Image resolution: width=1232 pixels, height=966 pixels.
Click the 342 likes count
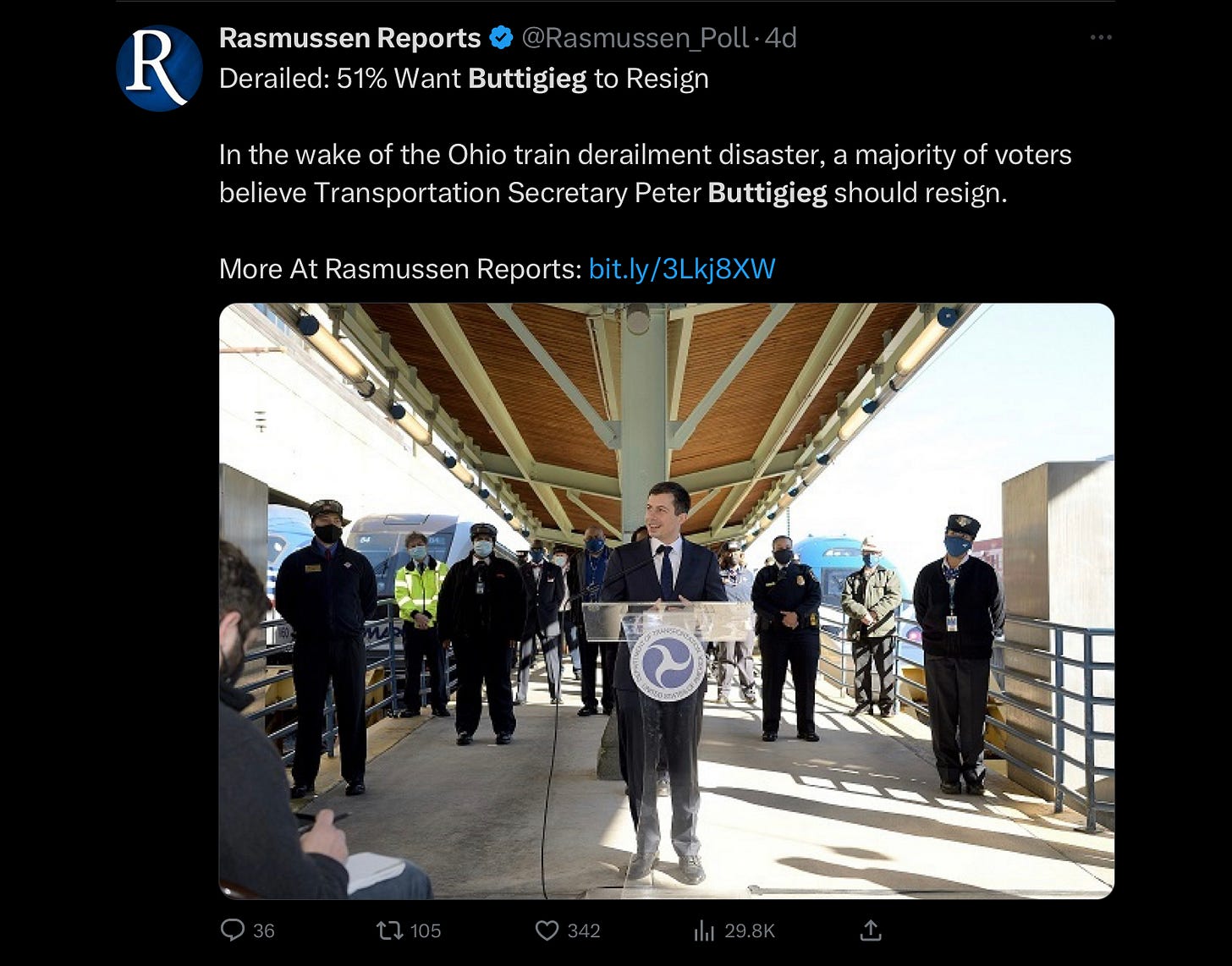coord(584,930)
